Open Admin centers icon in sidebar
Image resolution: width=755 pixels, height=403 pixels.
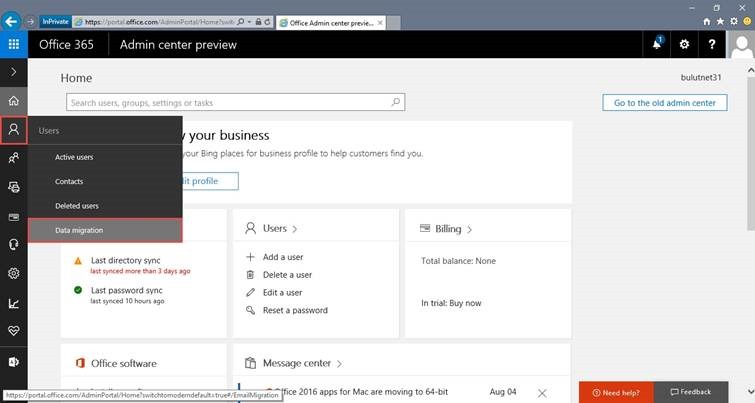pos(13,362)
